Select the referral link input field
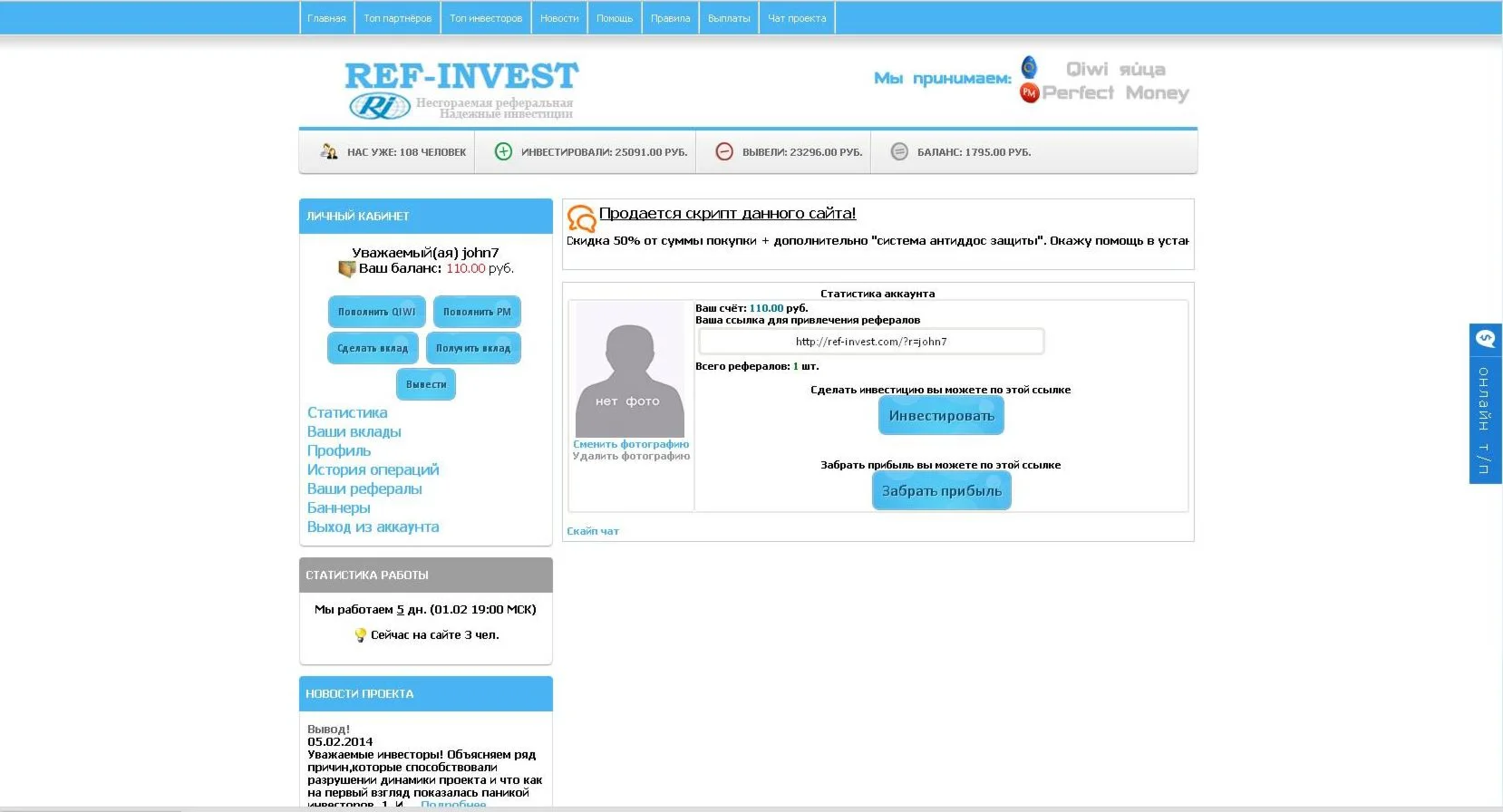1503x812 pixels. pyautogui.click(x=871, y=342)
